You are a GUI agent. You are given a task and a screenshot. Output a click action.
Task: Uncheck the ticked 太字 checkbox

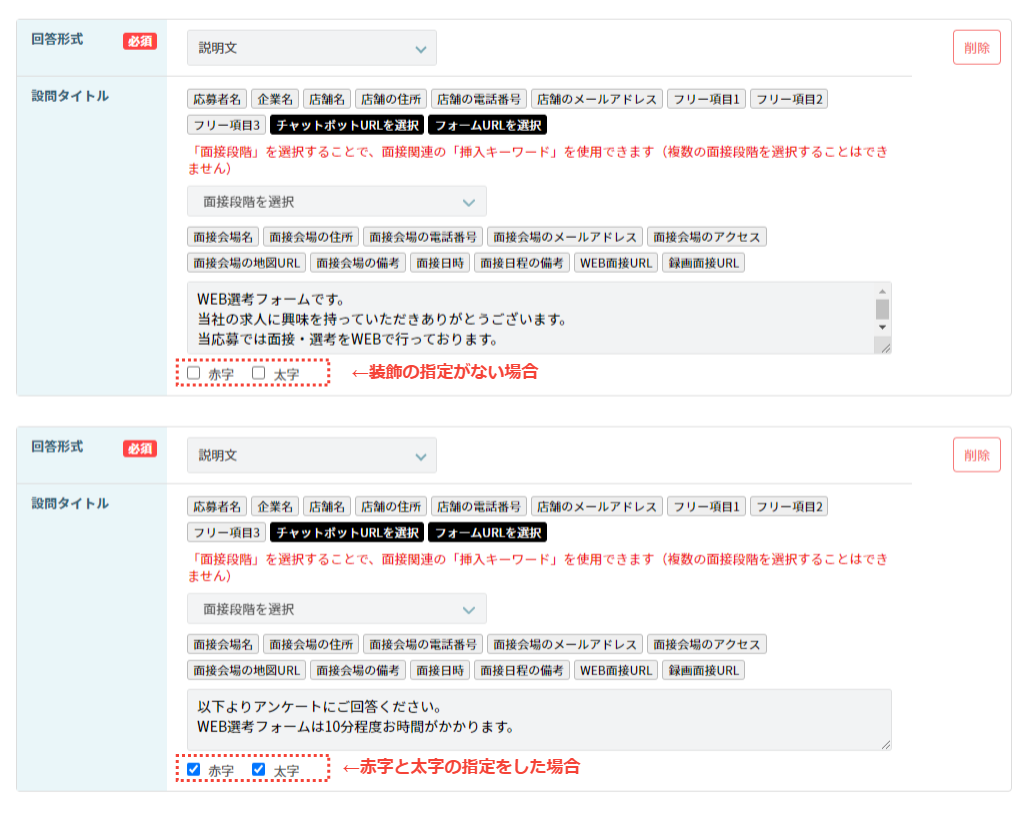coord(259,770)
